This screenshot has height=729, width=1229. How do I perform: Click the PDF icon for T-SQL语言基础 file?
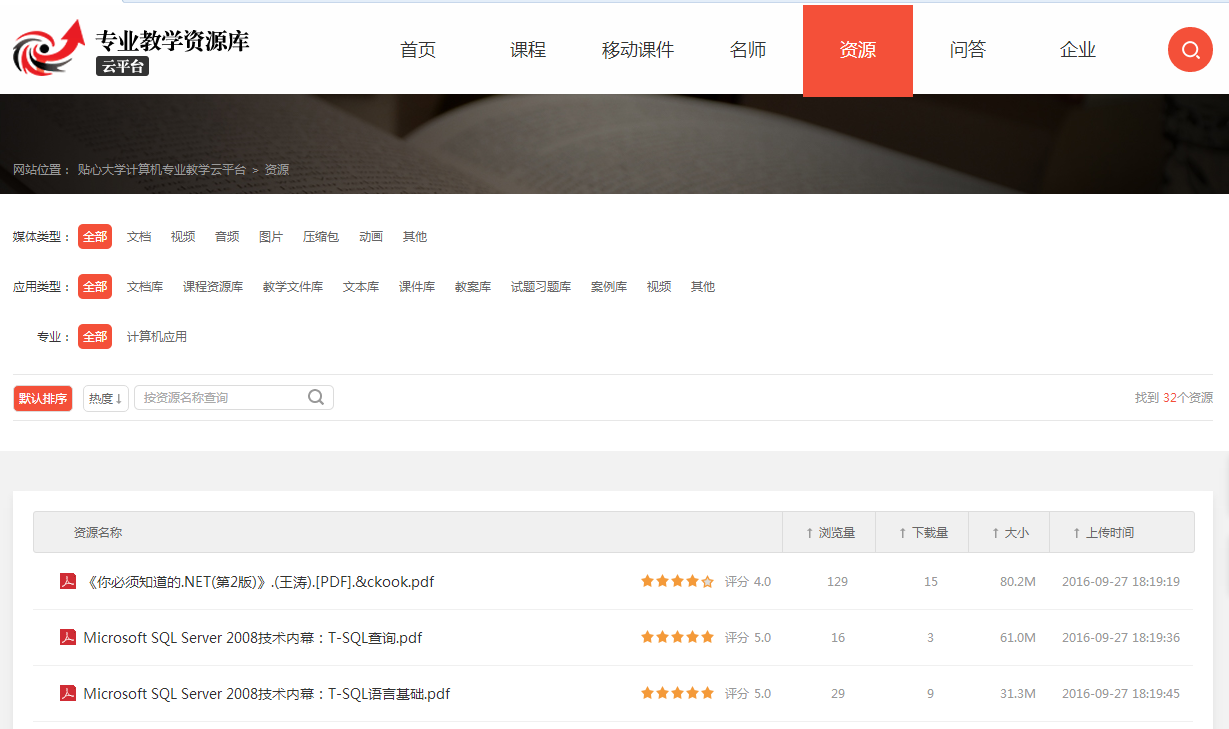pos(68,694)
